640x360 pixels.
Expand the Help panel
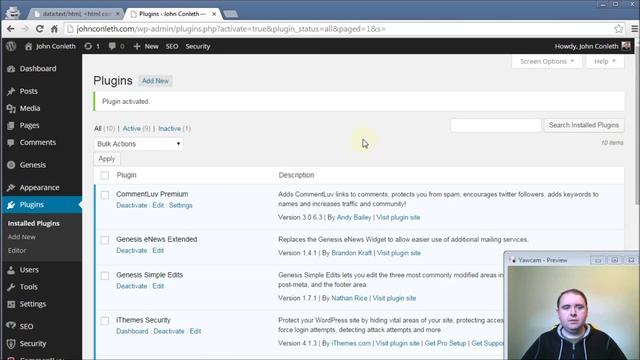click(605, 61)
